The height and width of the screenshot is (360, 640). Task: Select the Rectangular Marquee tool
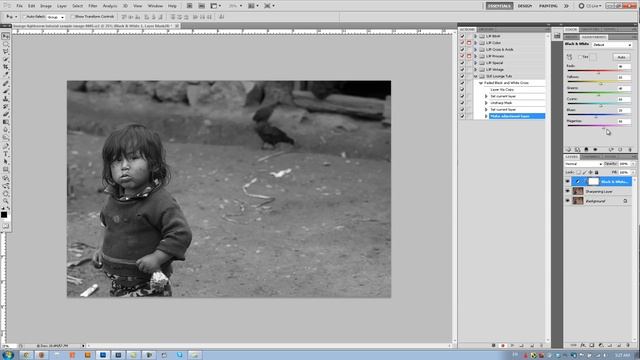5,44
